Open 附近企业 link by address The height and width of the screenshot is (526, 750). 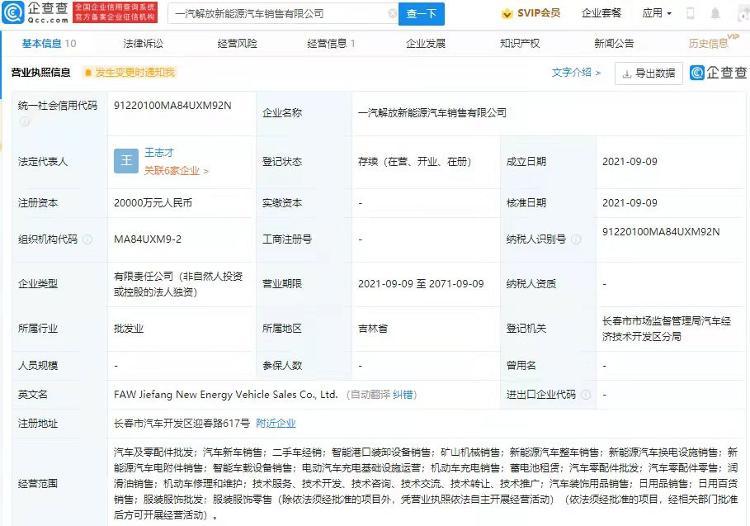[276, 424]
